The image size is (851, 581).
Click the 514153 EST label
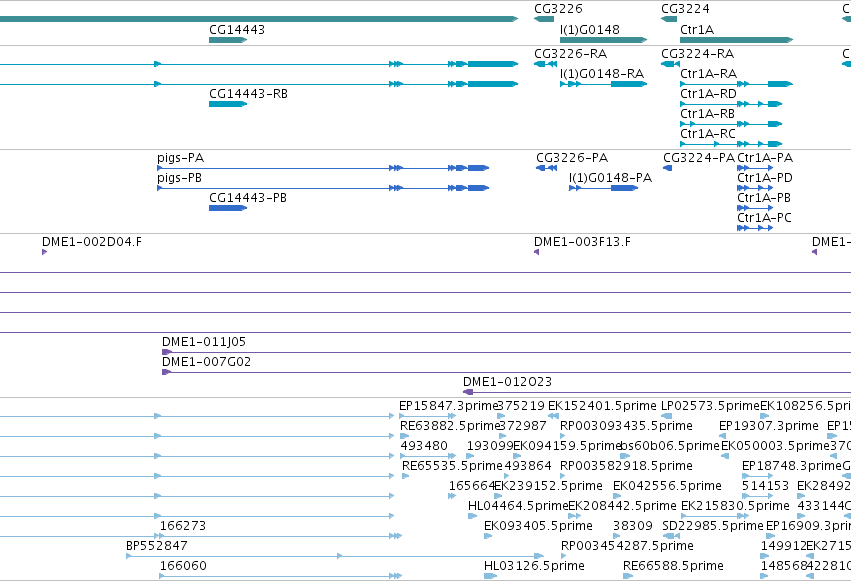(765, 486)
